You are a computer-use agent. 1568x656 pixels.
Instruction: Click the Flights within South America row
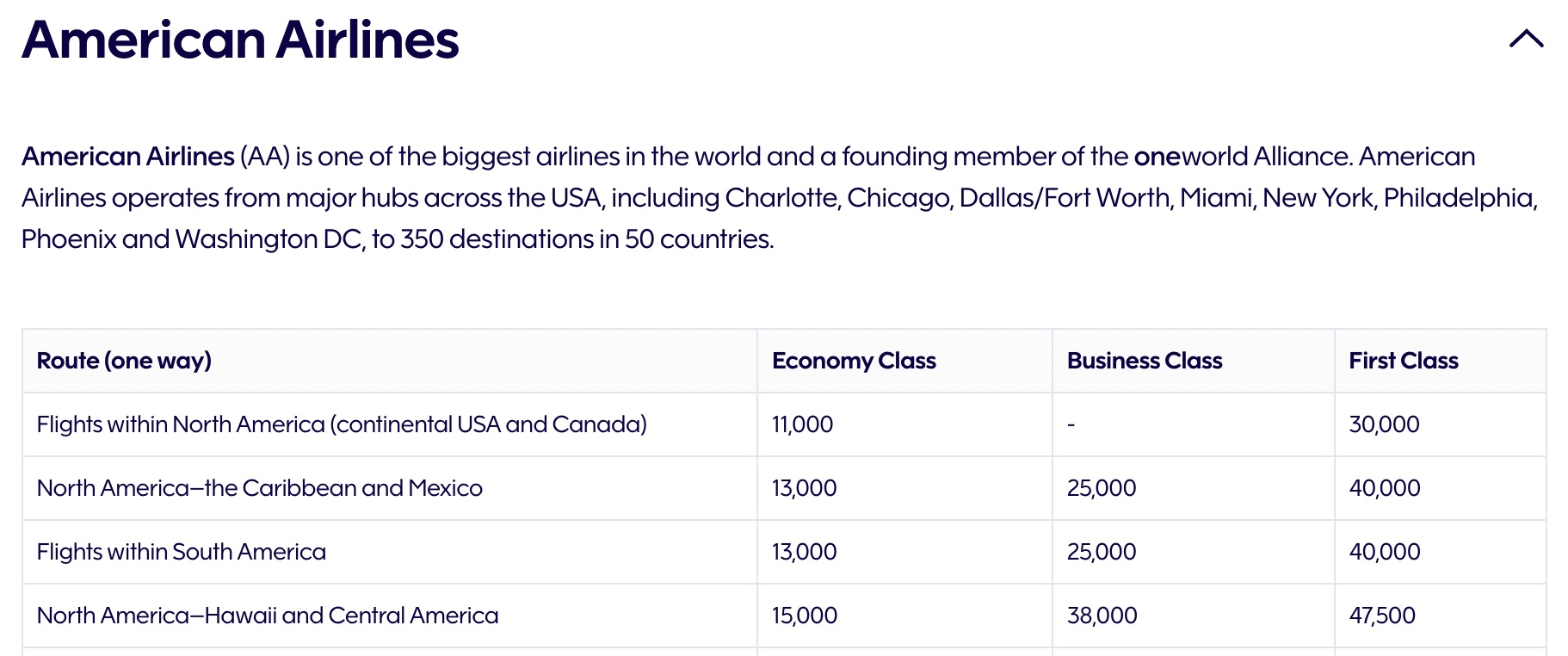click(181, 551)
